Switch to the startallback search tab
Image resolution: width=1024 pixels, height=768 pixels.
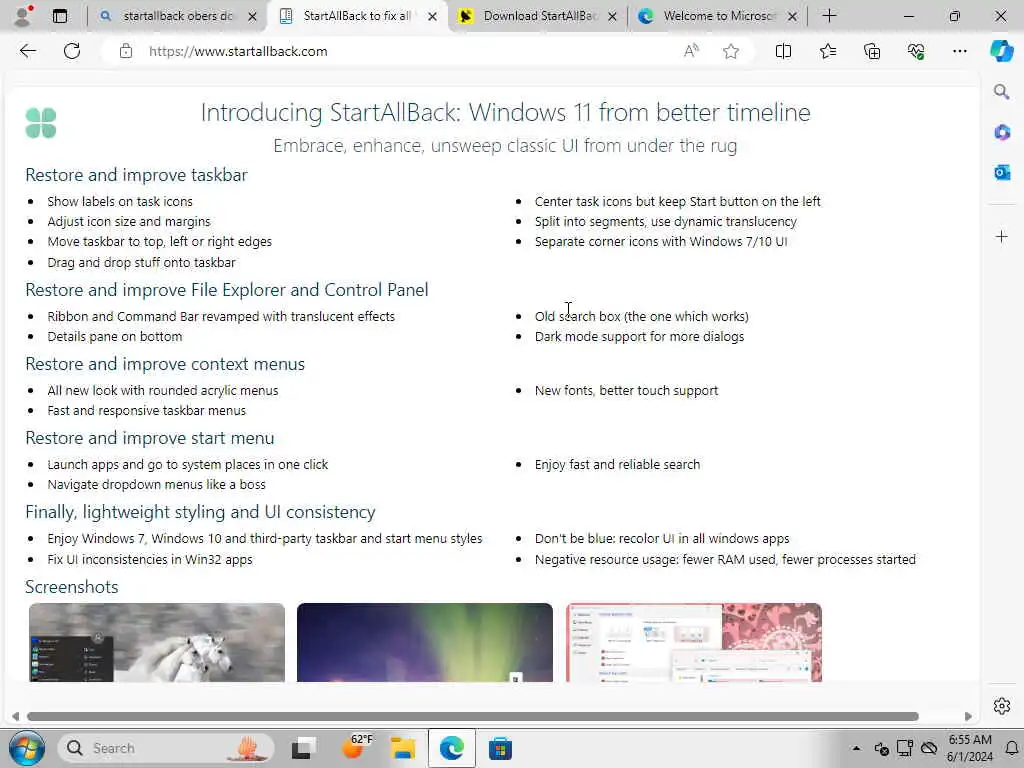click(x=178, y=16)
